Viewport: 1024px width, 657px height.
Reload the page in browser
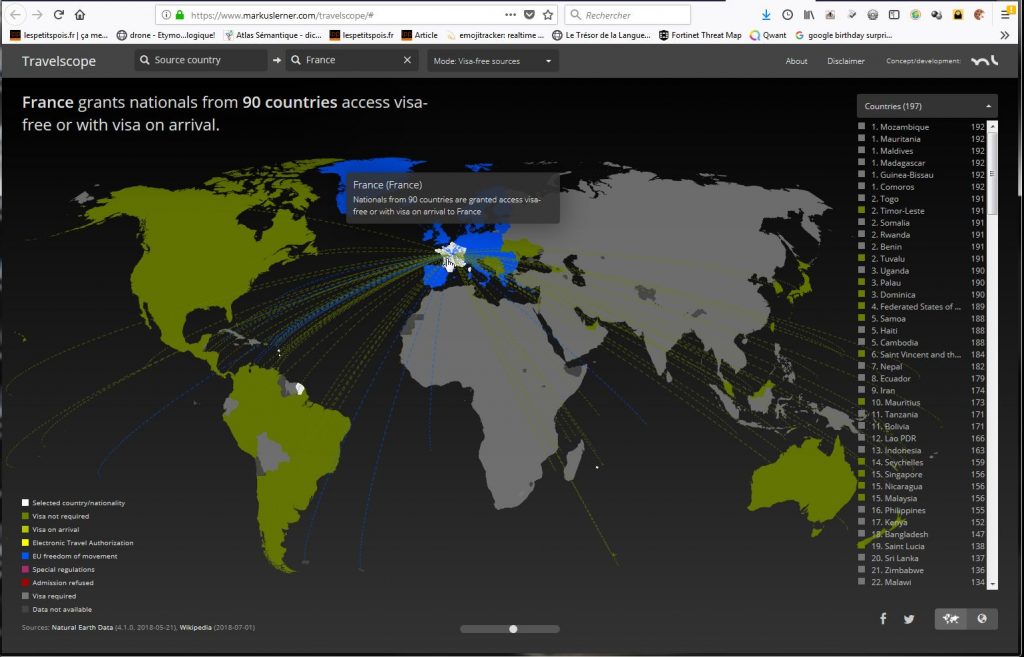[x=59, y=15]
